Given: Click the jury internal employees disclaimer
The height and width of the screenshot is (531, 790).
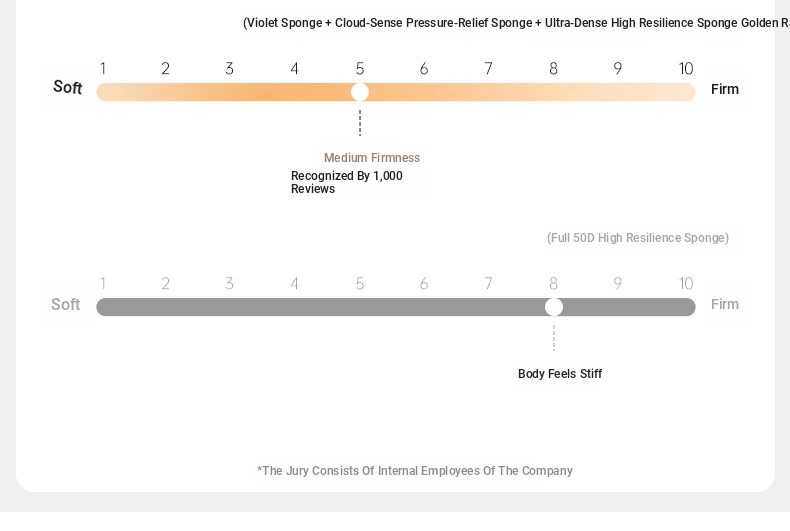Looking at the screenshot, I should pos(415,471).
